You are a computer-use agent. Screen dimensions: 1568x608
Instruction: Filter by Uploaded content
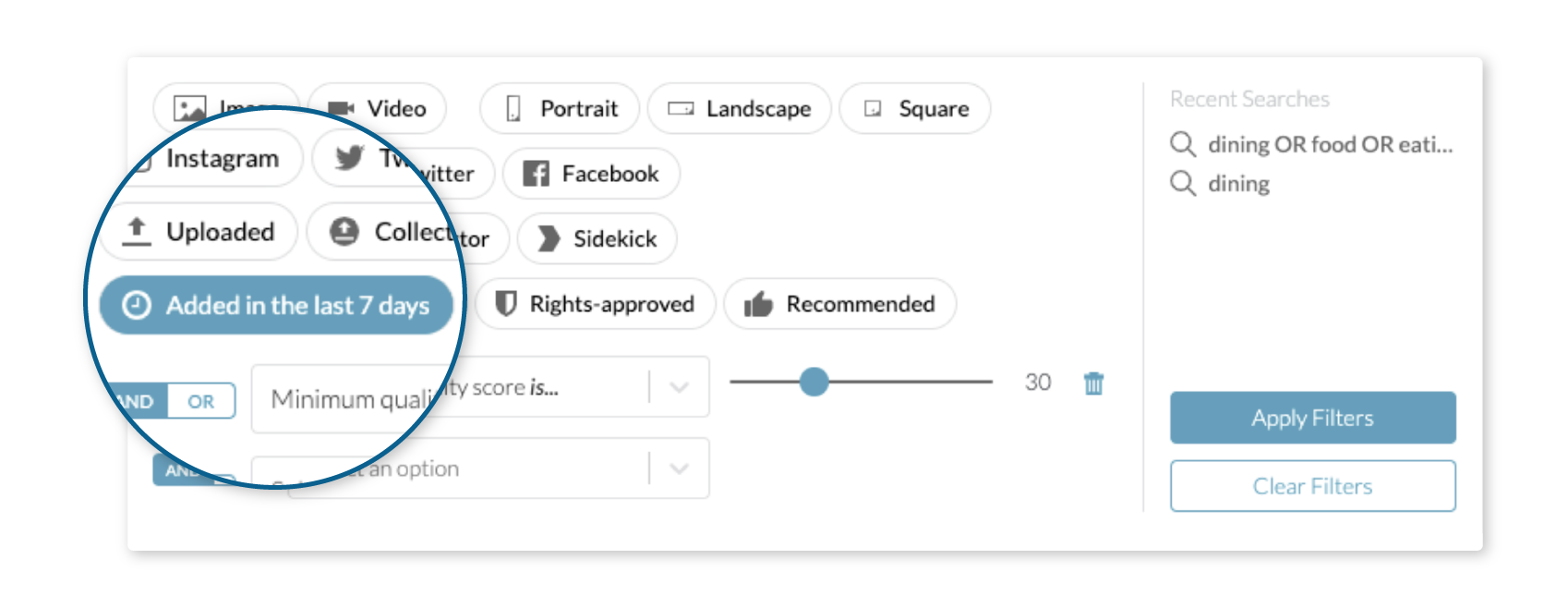201,232
